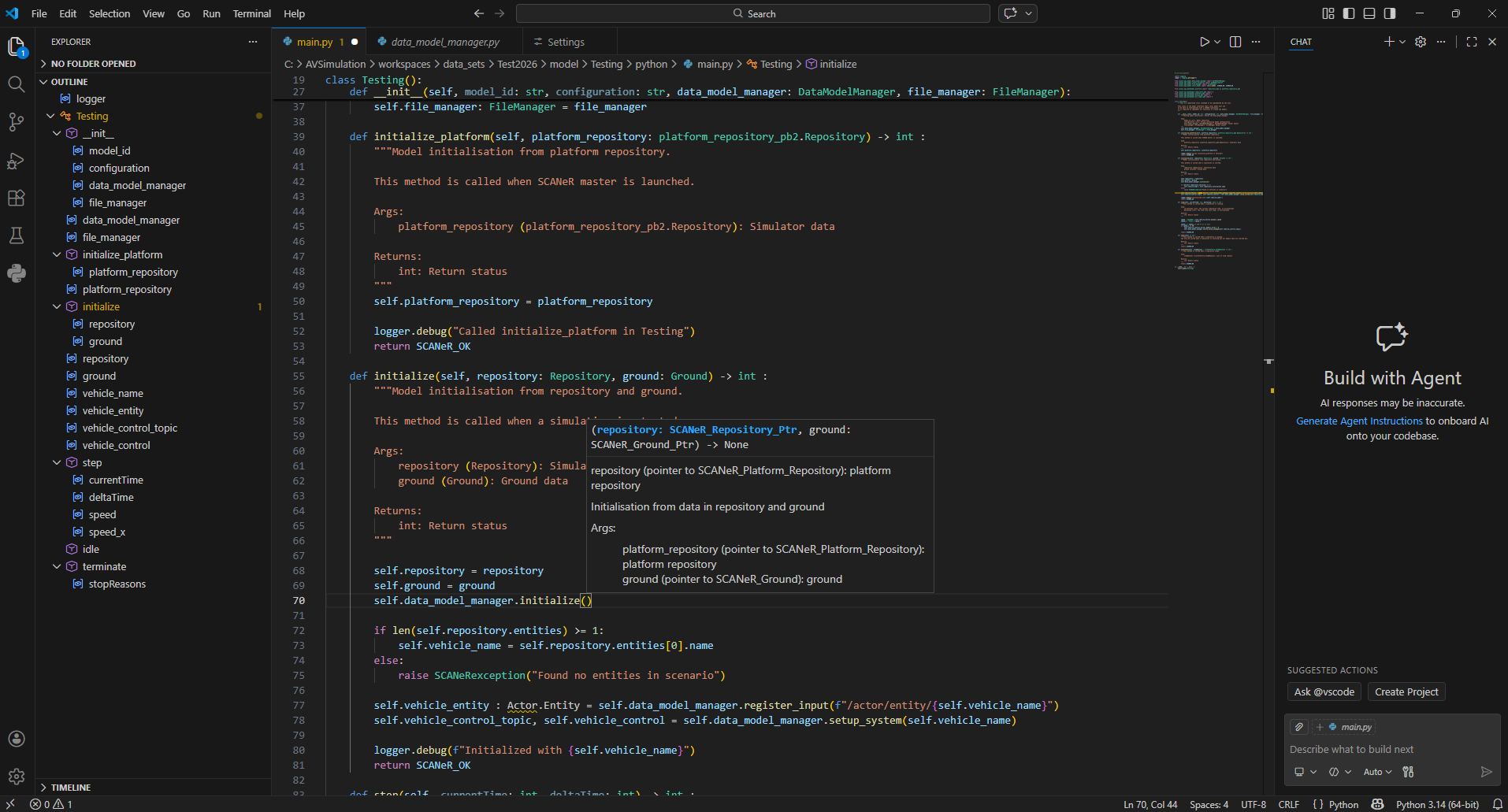Click Generate Agent Instructions link
Image resolution: width=1508 pixels, height=812 pixels.
click(1359, 421)
